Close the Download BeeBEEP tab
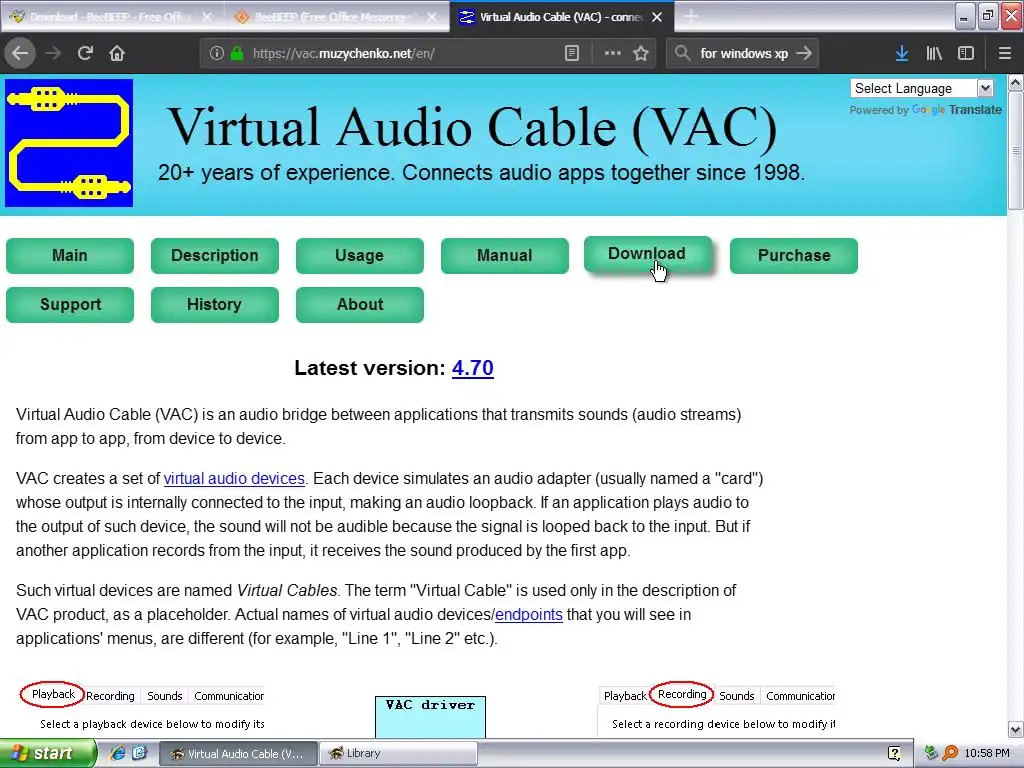Screen dimensions: 1024x768 tap(206, 17)
